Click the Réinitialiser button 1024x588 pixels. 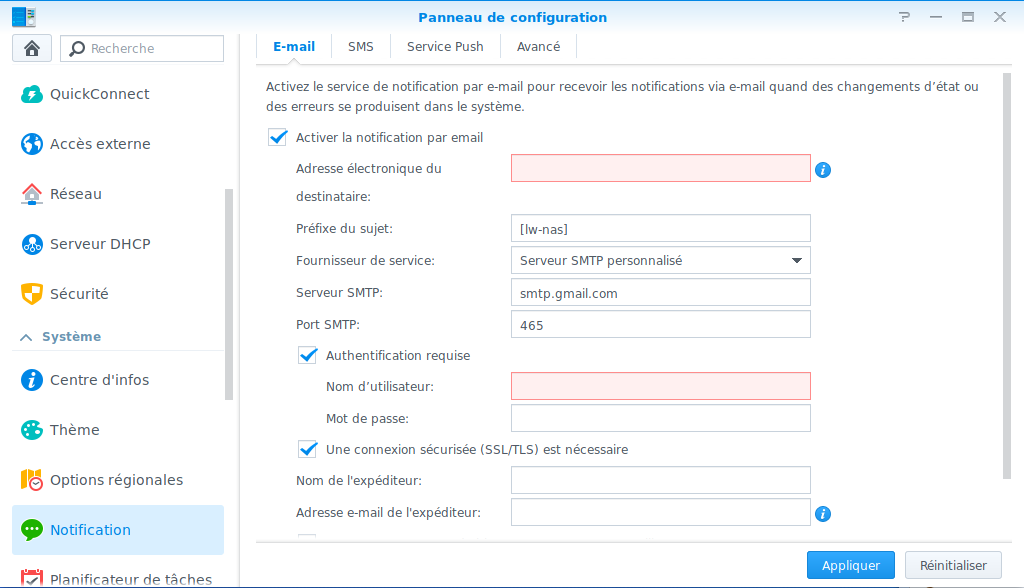(953, 565)
